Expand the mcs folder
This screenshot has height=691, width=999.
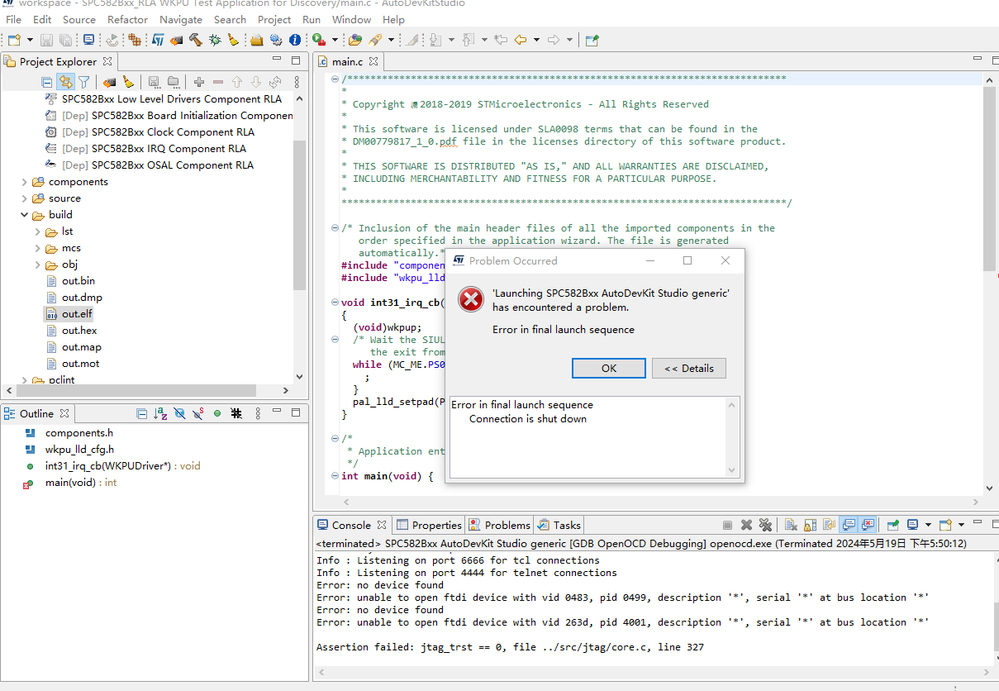point(38,248)
